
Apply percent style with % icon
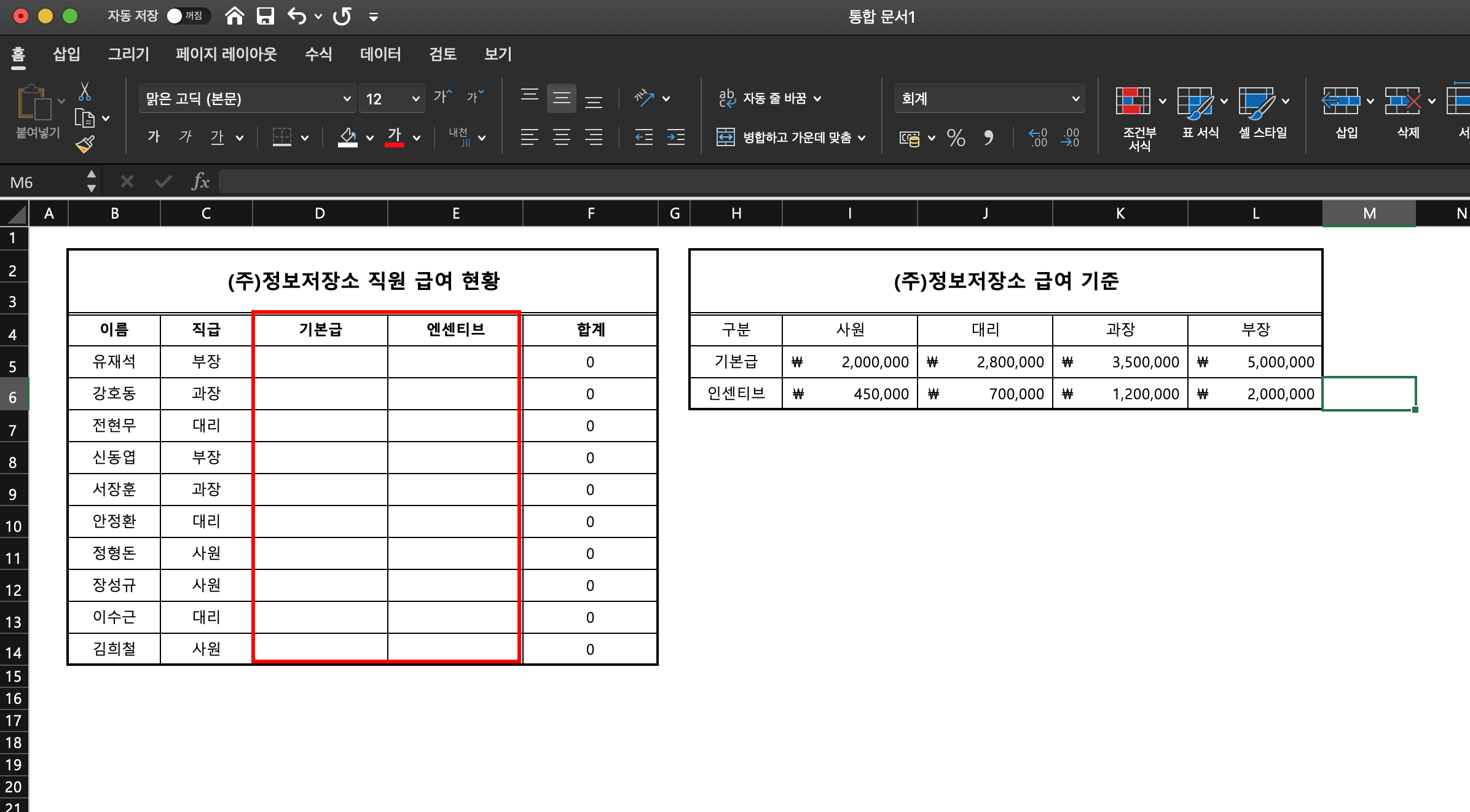point(956,138)
